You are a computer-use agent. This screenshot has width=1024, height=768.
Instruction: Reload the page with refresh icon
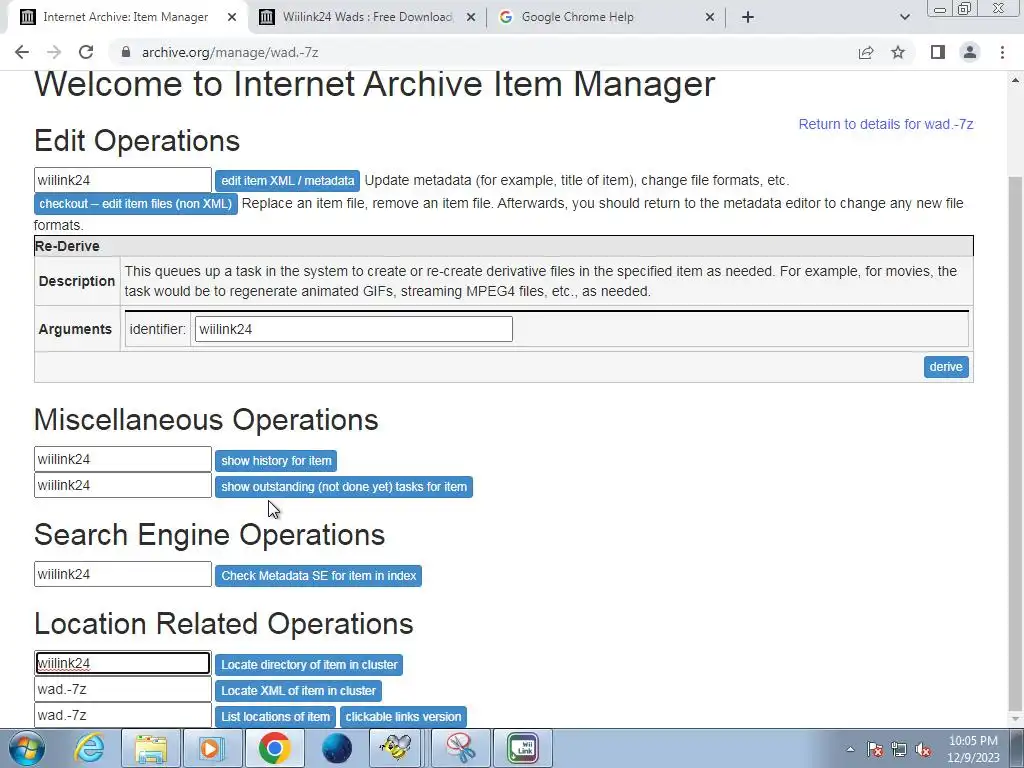coord(86,52)
